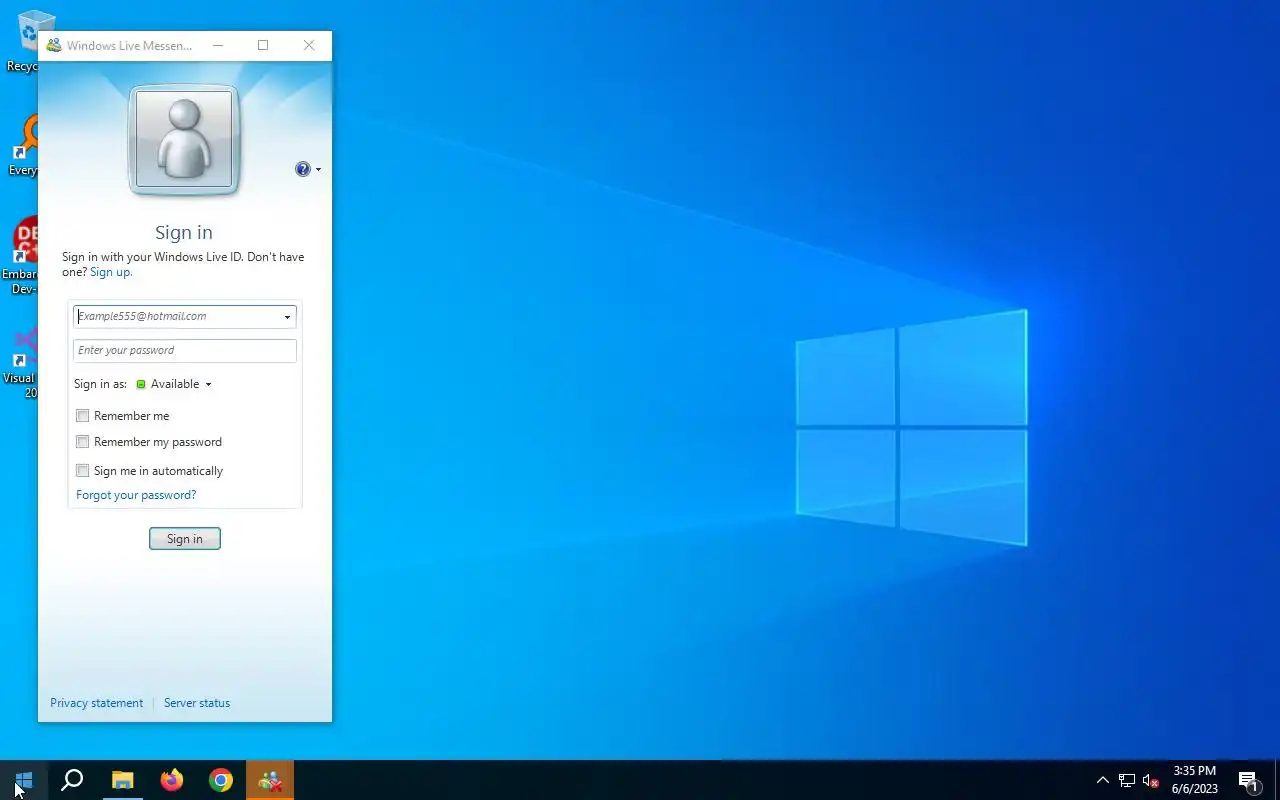
Task: Open the notification center icon
Action: tap(1248, 780)
